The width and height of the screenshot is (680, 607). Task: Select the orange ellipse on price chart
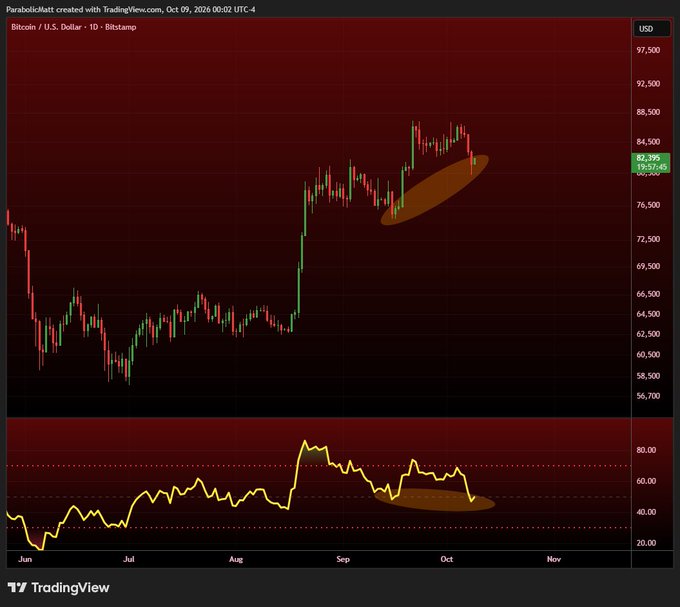point(435,190)
